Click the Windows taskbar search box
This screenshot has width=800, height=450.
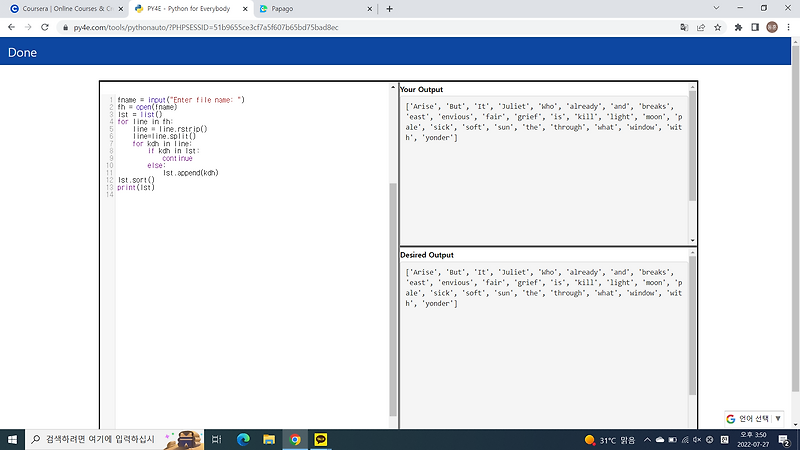point(114,439)
